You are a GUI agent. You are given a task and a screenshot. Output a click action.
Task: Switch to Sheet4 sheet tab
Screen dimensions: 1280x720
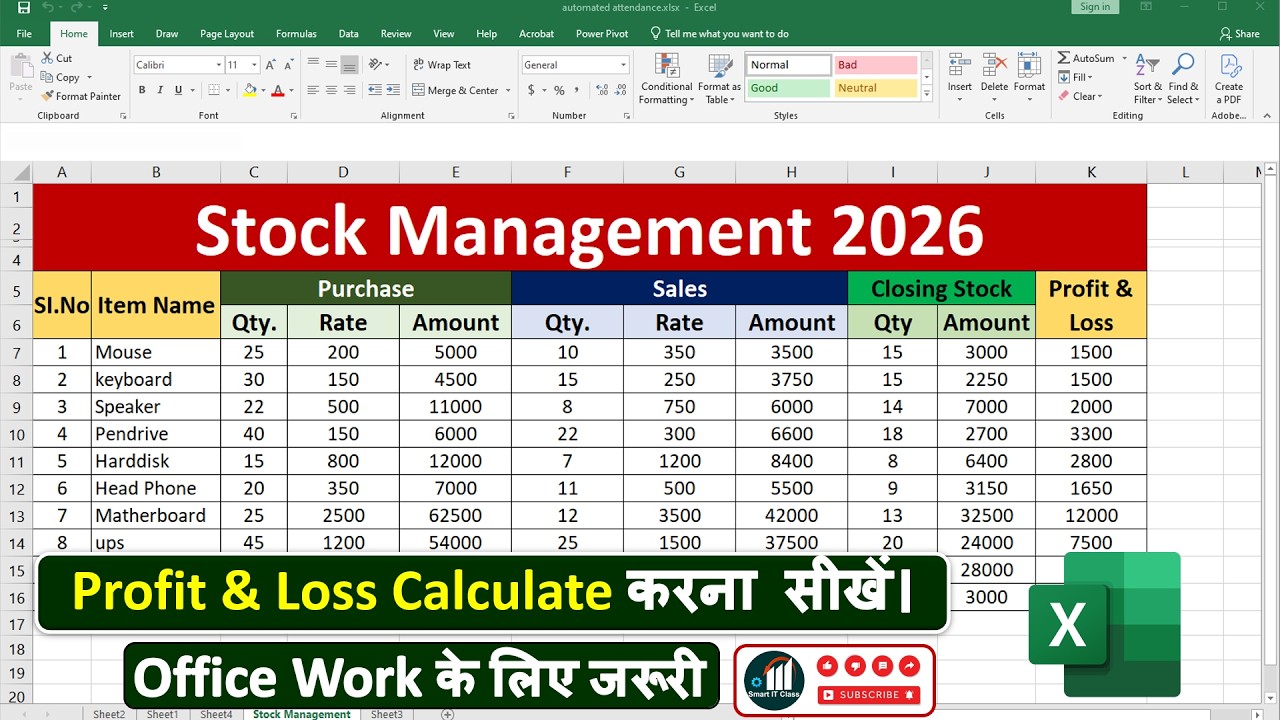click(216, 714)
